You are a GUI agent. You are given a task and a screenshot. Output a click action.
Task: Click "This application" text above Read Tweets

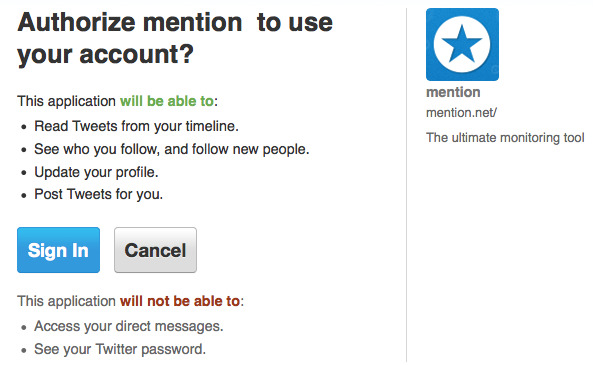[66, 101]
